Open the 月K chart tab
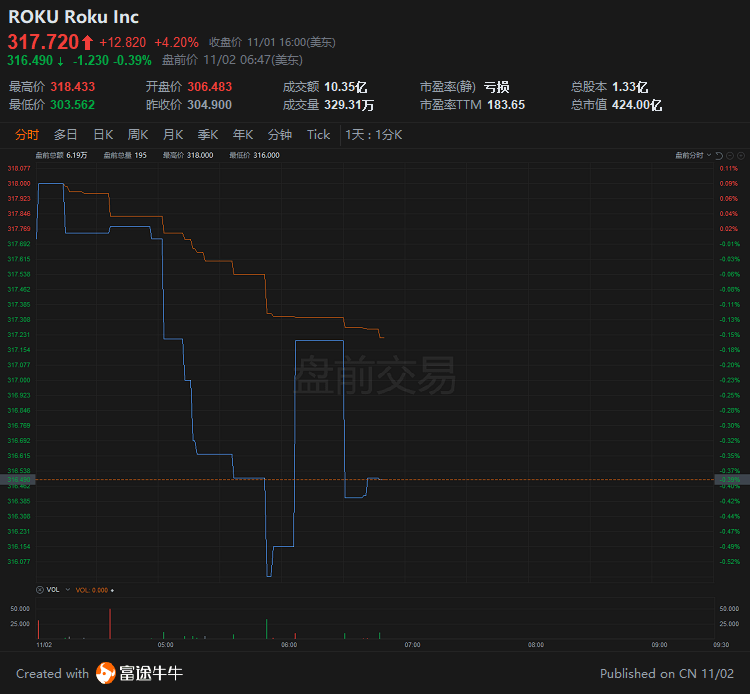 (173, 135)
